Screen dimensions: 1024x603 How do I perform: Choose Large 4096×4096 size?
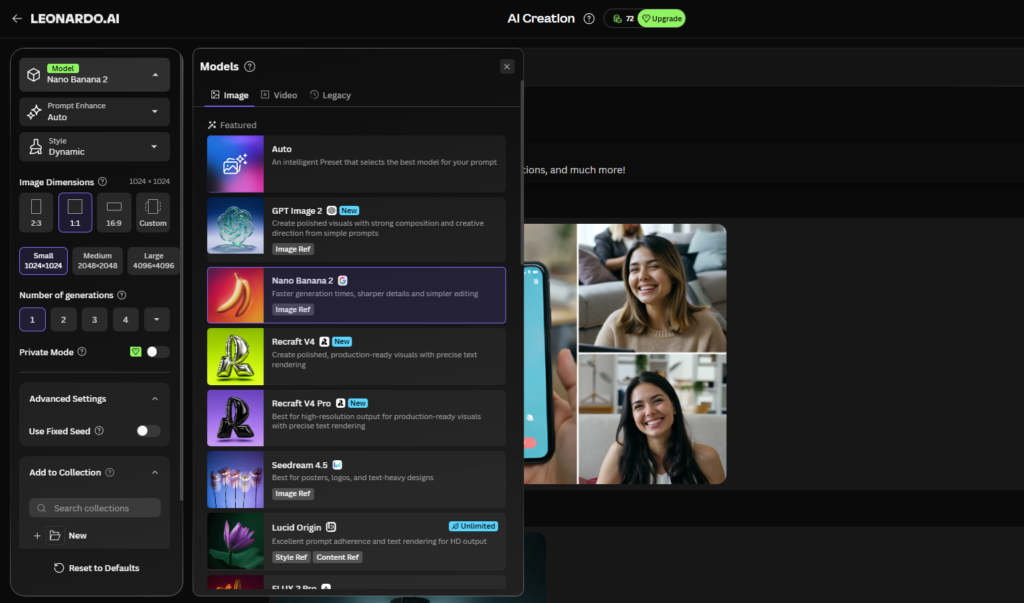(x=153, y=261)
